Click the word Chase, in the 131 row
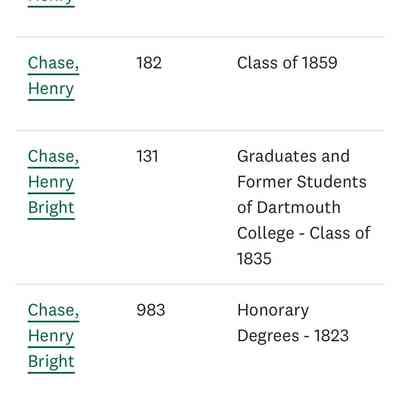 [53, 157]
